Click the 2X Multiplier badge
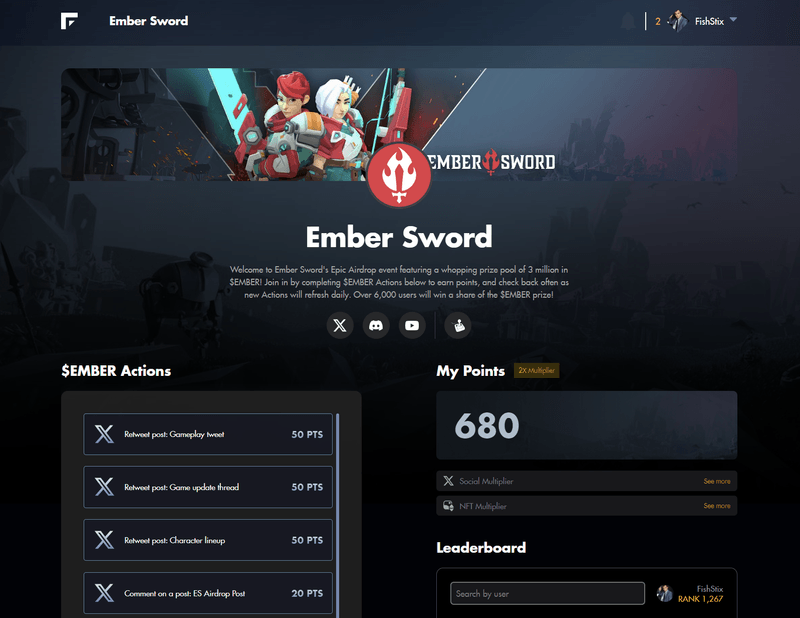This screenshot has width=800, height=618. [536, 370]
